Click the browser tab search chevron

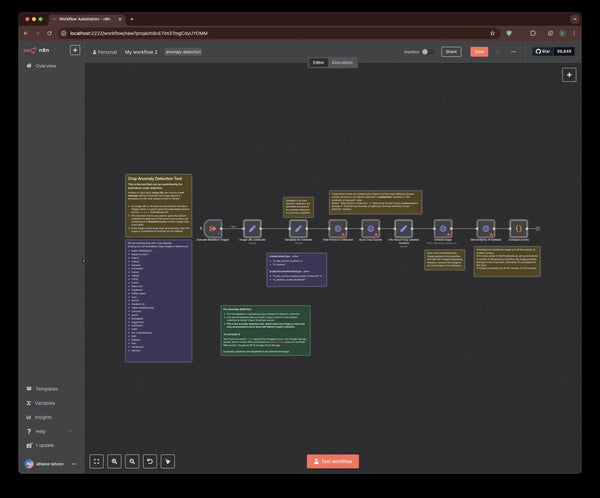[x=574, y=19]
